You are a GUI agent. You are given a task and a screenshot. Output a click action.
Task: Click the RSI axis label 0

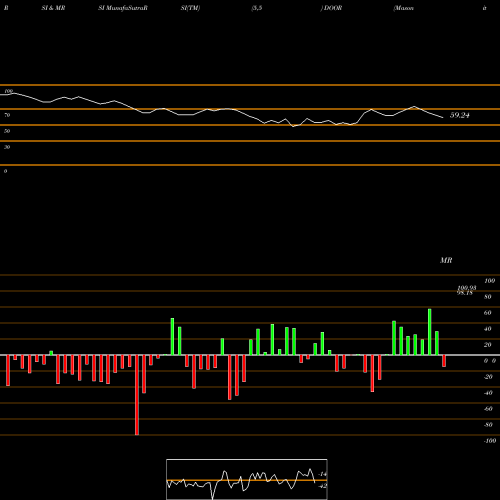click(5, 171)
